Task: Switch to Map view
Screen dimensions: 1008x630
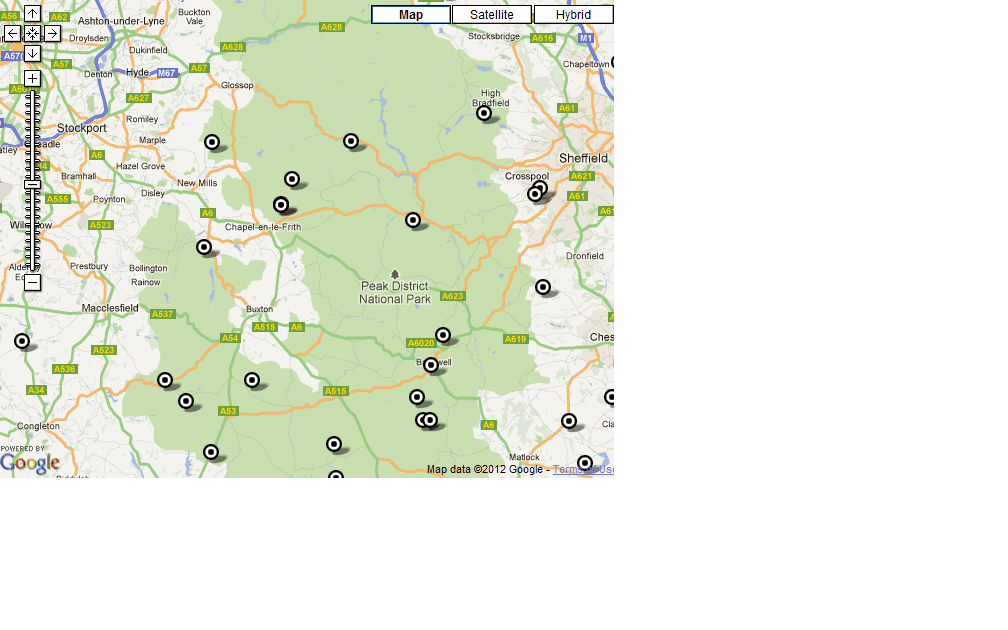Action: (411, 15)
